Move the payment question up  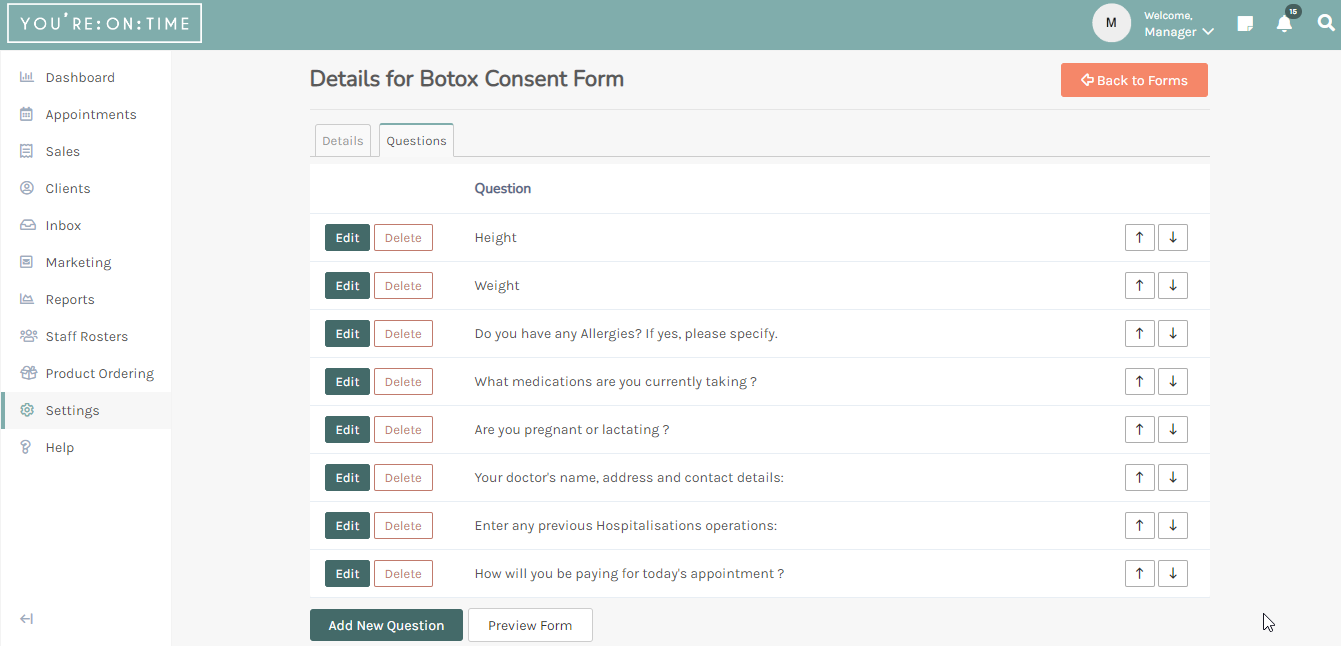1139,574
